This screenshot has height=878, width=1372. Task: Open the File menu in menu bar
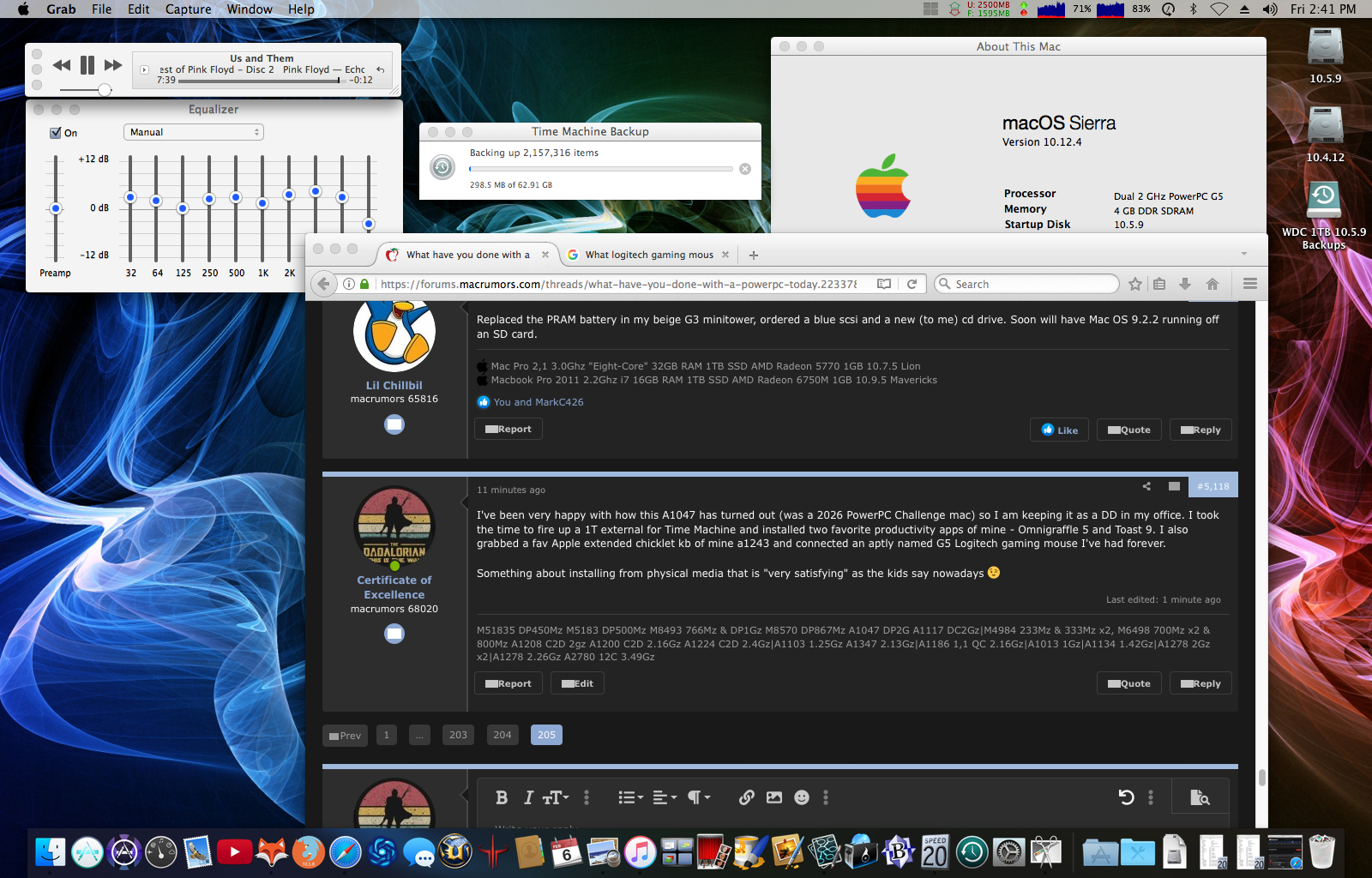(x=102, y=9)
